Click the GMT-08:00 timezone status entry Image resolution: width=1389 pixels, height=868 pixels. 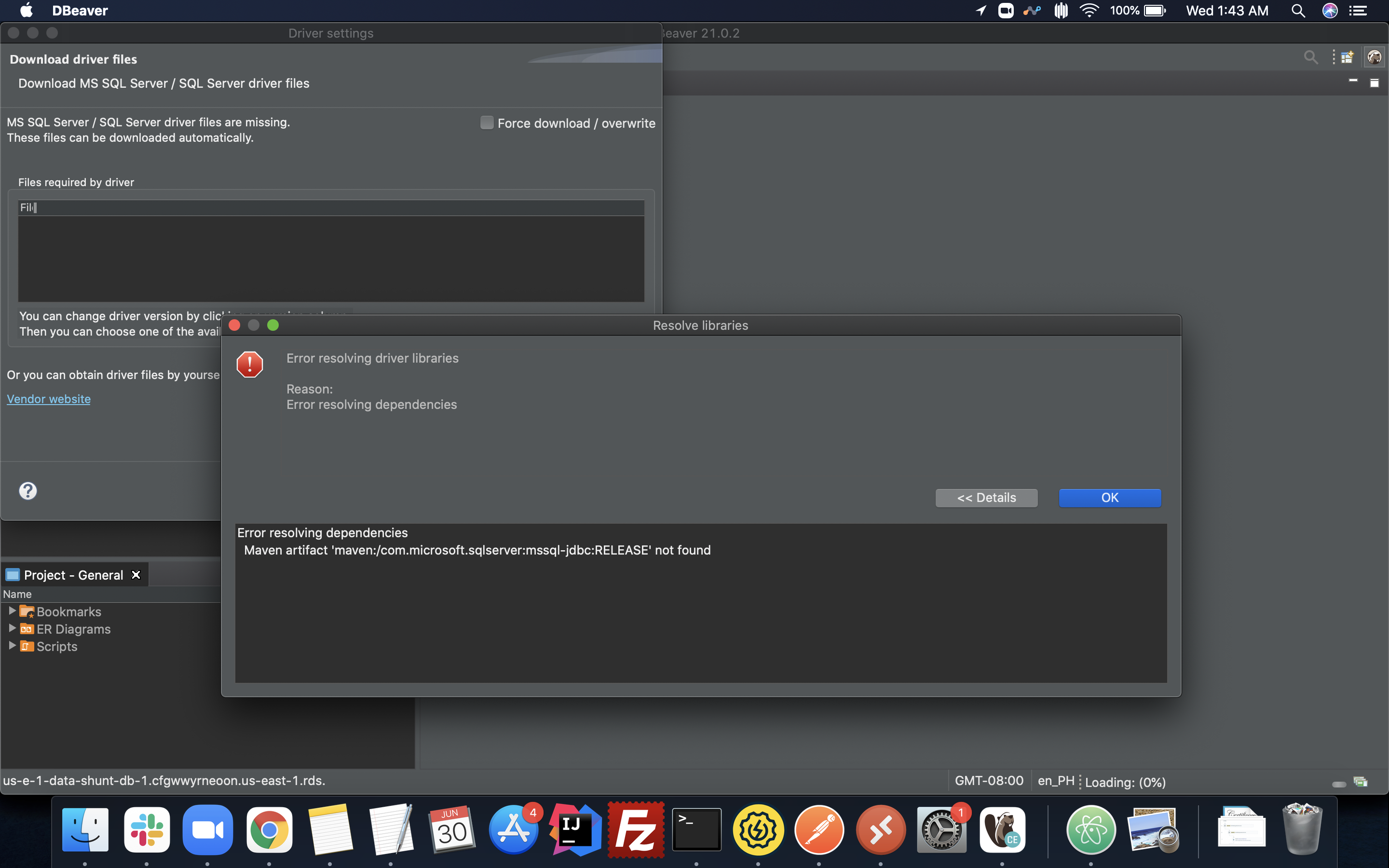[988, 781]
